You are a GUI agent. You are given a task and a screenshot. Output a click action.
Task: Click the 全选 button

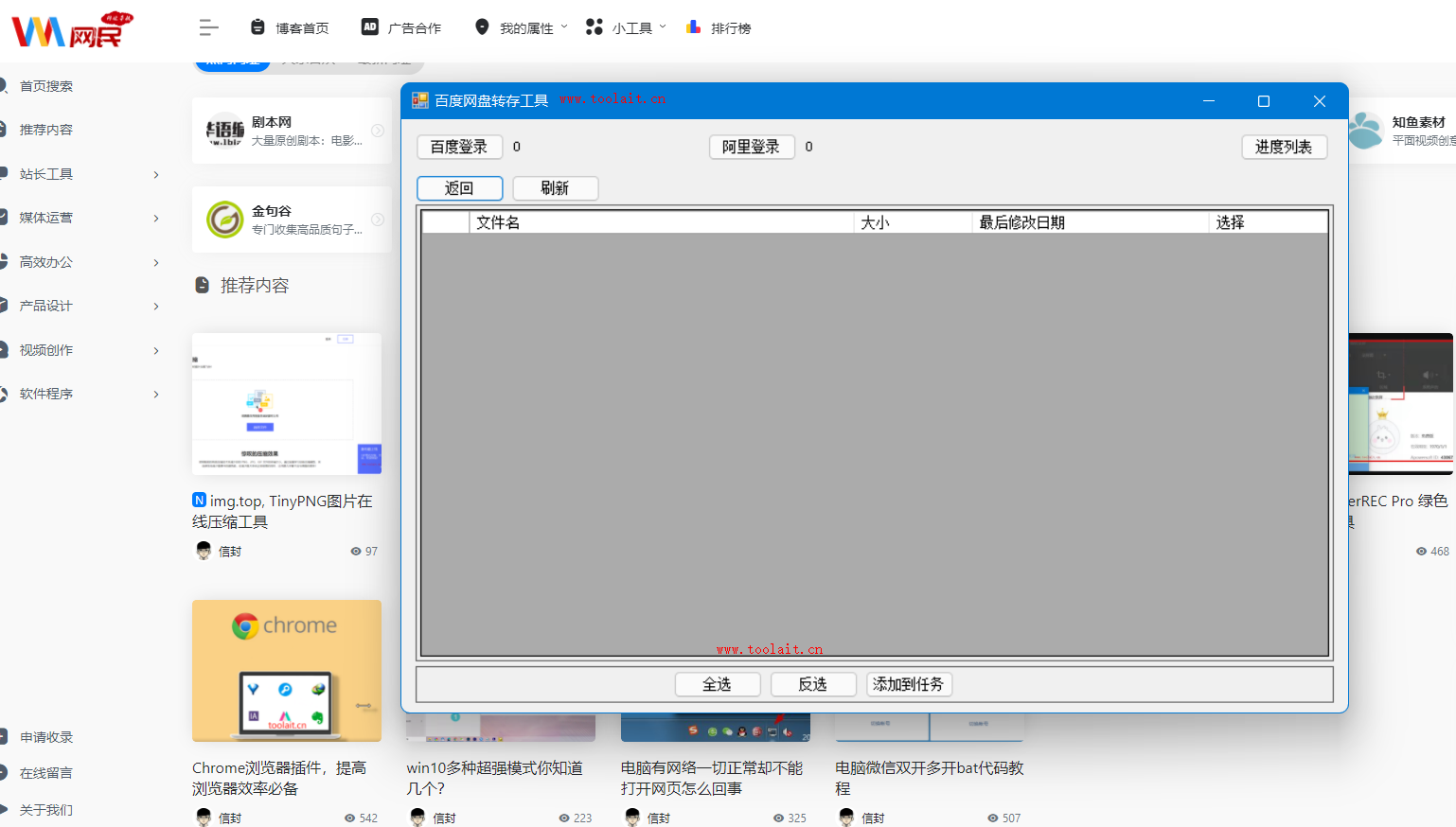point(718,684)
